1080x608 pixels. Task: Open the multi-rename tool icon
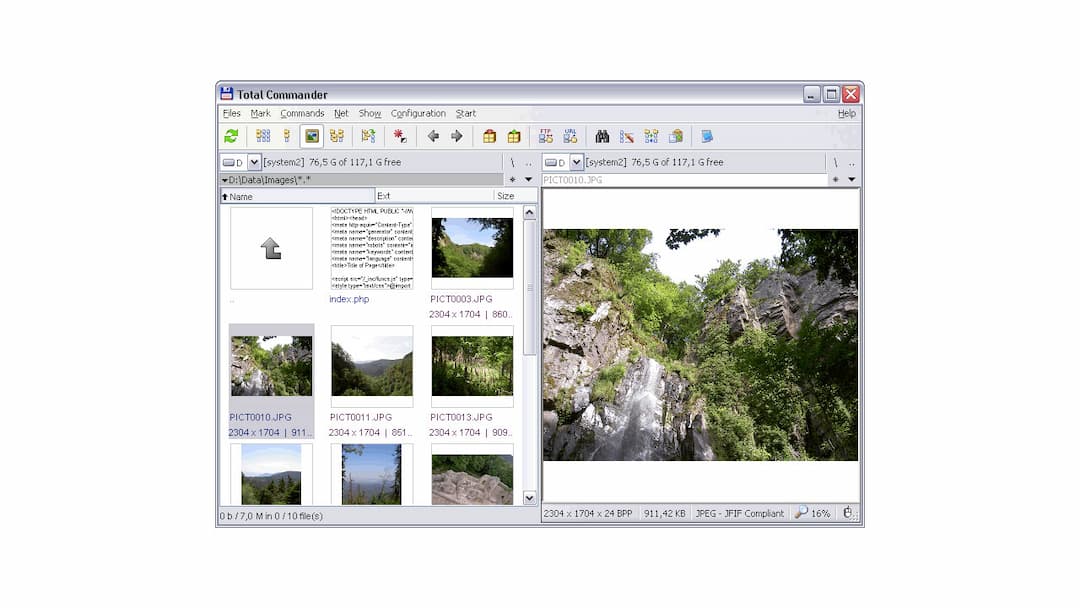(x=652, y=136)
